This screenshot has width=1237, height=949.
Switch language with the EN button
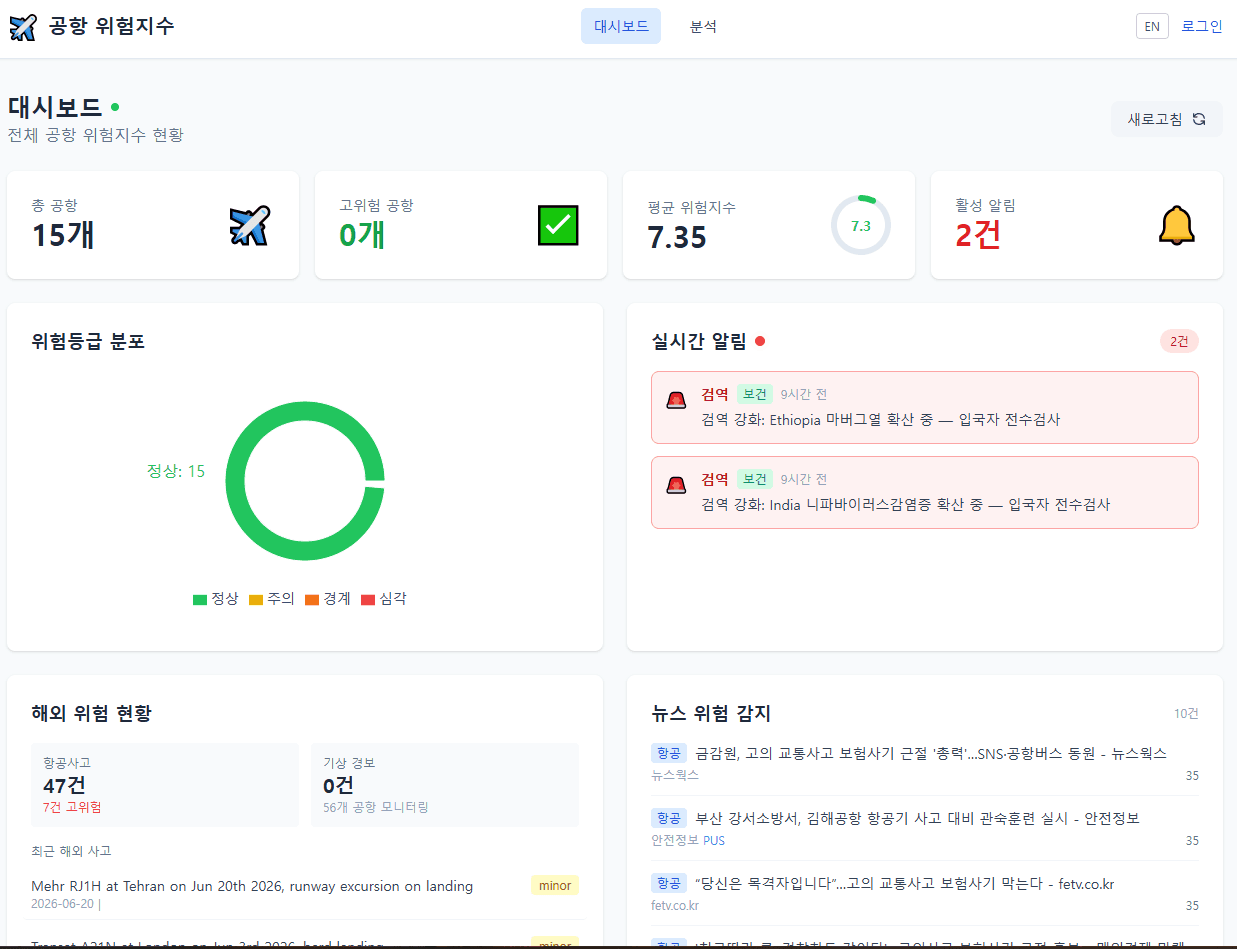pyautogui.click(x=1152, y=26)
